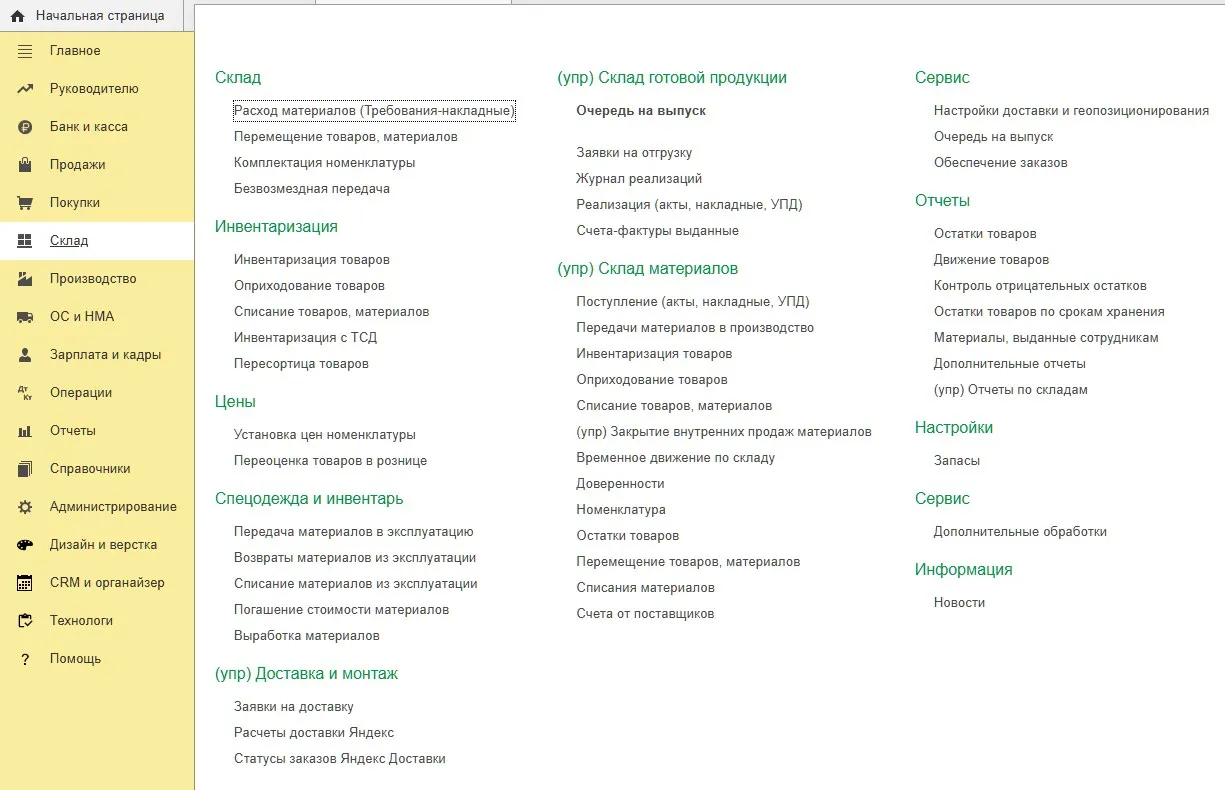The height and width of the screenshot is (790, 1225).
Task: Open Контроль отрицательных остатков report
Action: 1040,286
